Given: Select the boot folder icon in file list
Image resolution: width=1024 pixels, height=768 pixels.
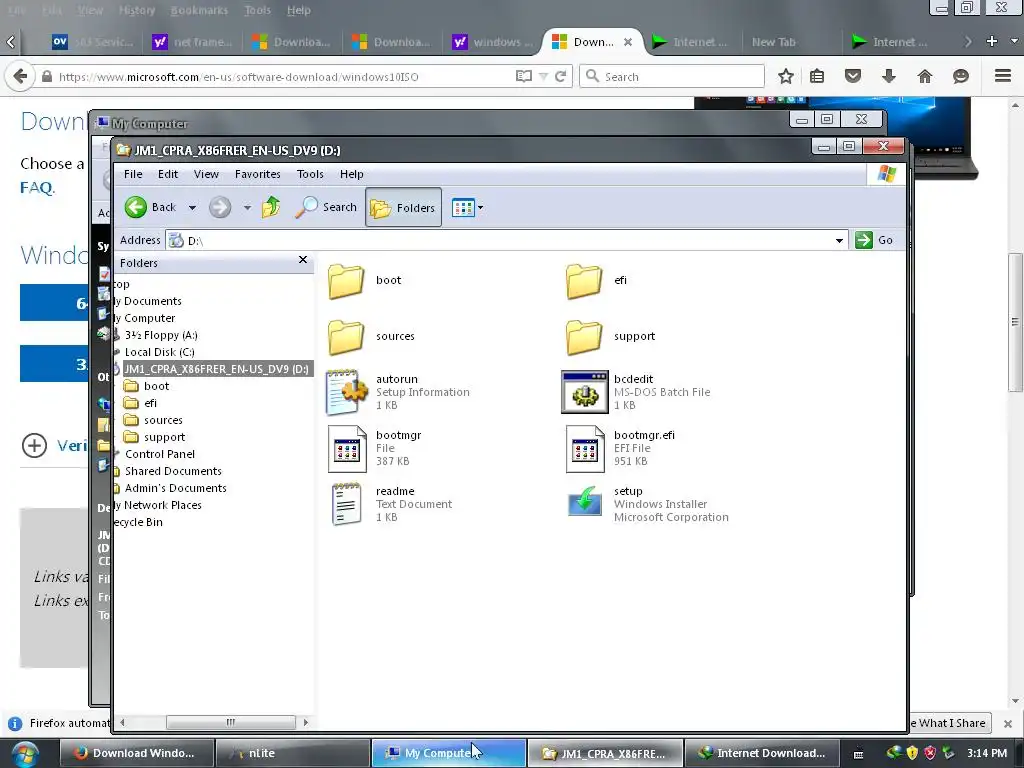Looking at the screenshot, I should coord(345,281).
